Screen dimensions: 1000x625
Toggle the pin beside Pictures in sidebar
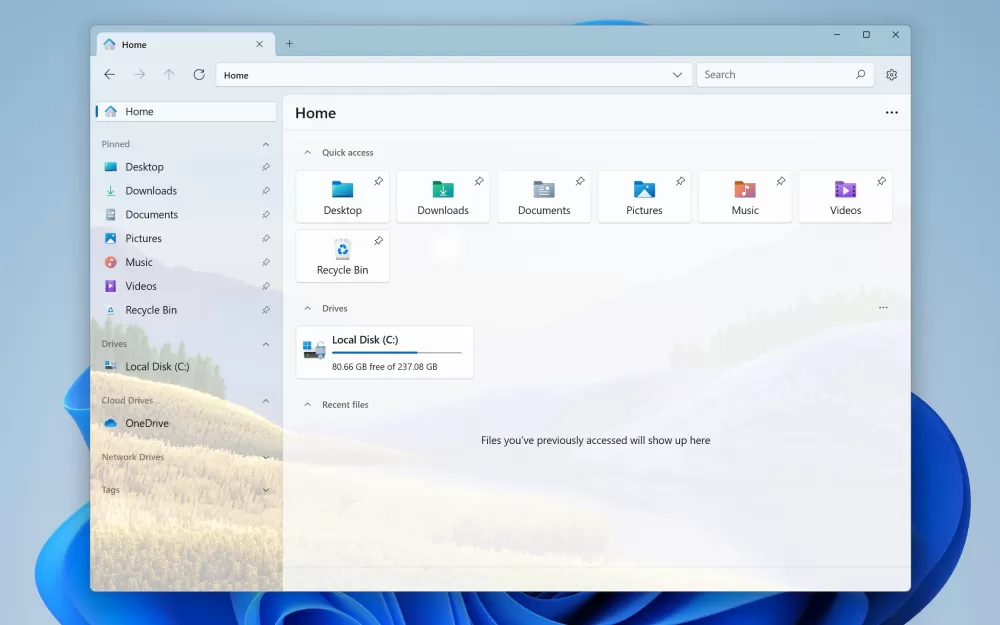click(x=266, y=239)
